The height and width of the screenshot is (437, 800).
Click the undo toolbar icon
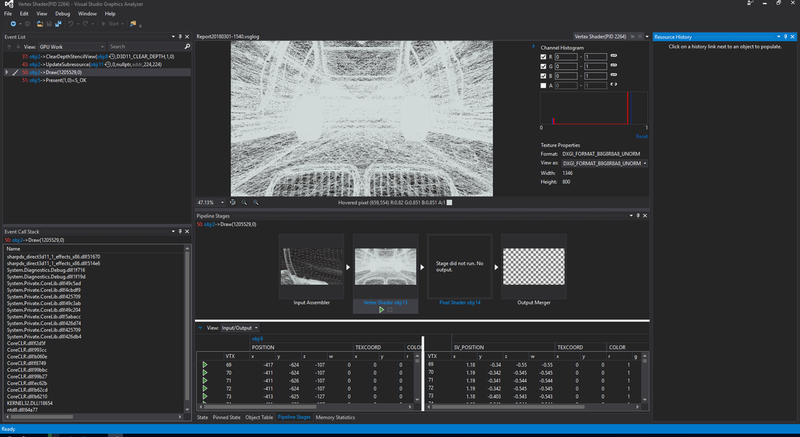70,24
